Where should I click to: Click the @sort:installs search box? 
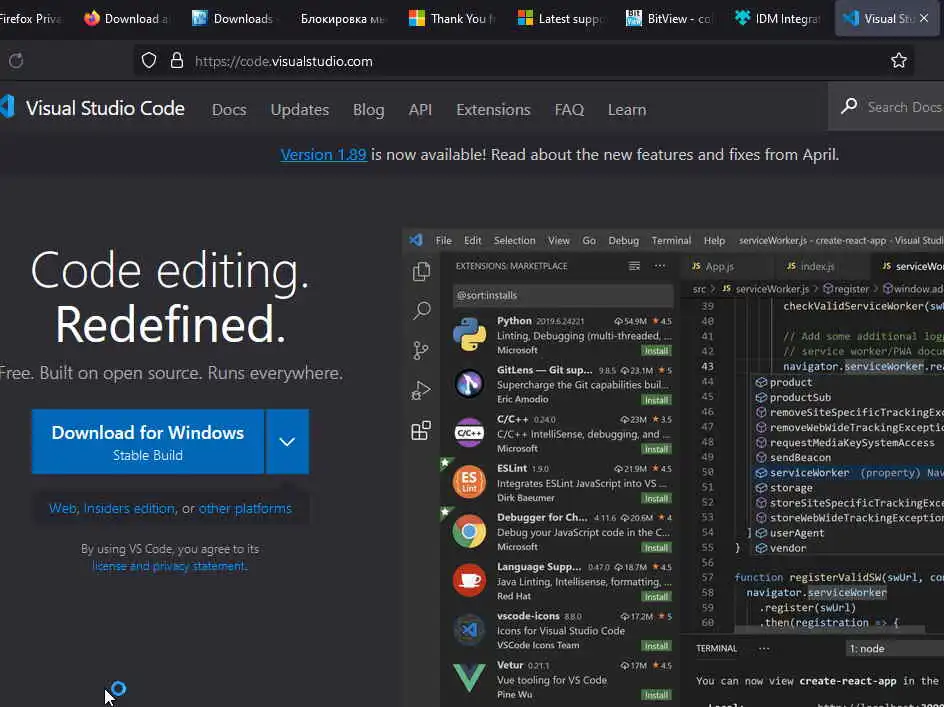click(x=563, y=295)
